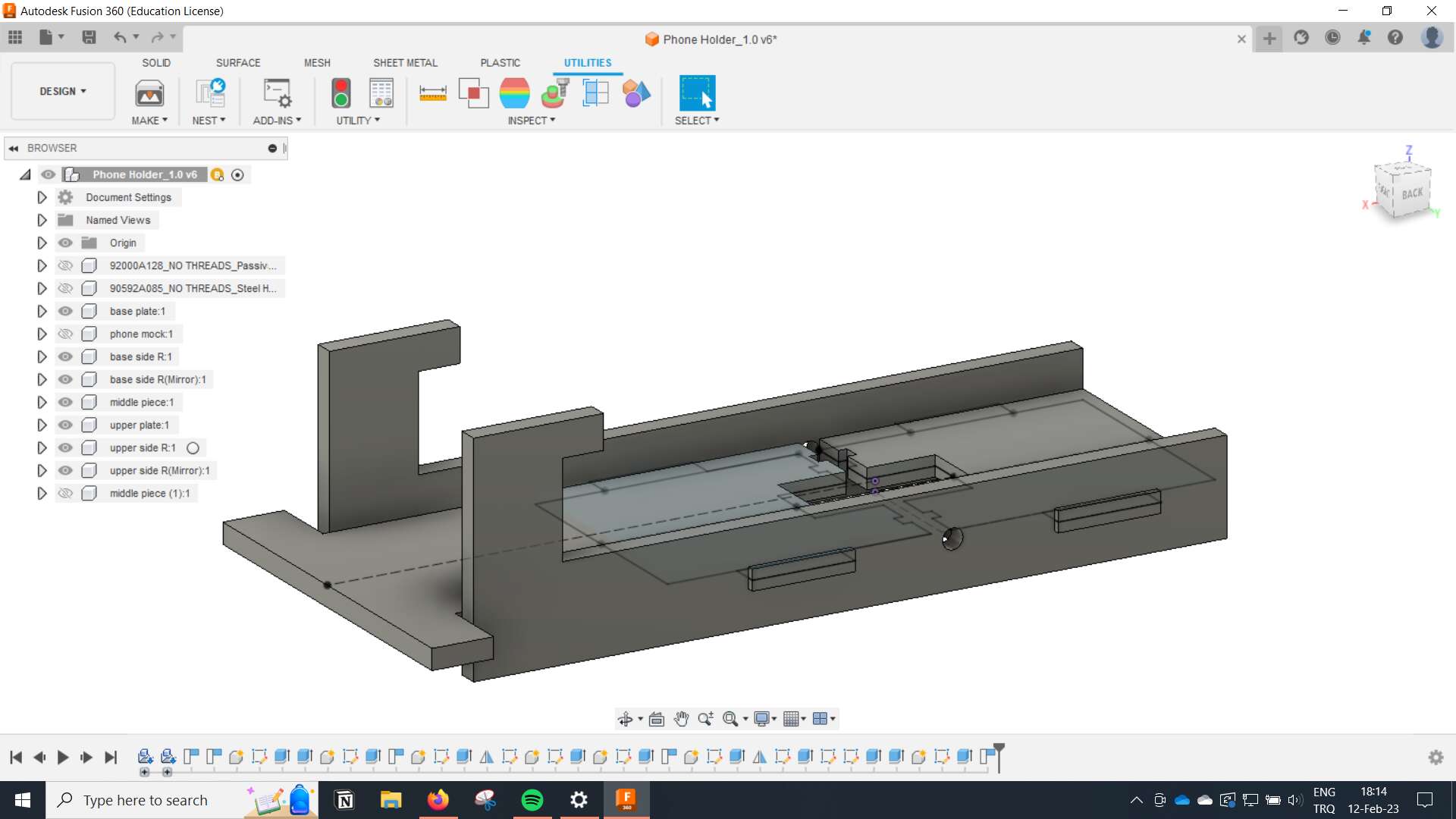Switch to SOLID ribbon tab
The height and width of the screenshot is (819, 1456).
[x=157, y=63]
